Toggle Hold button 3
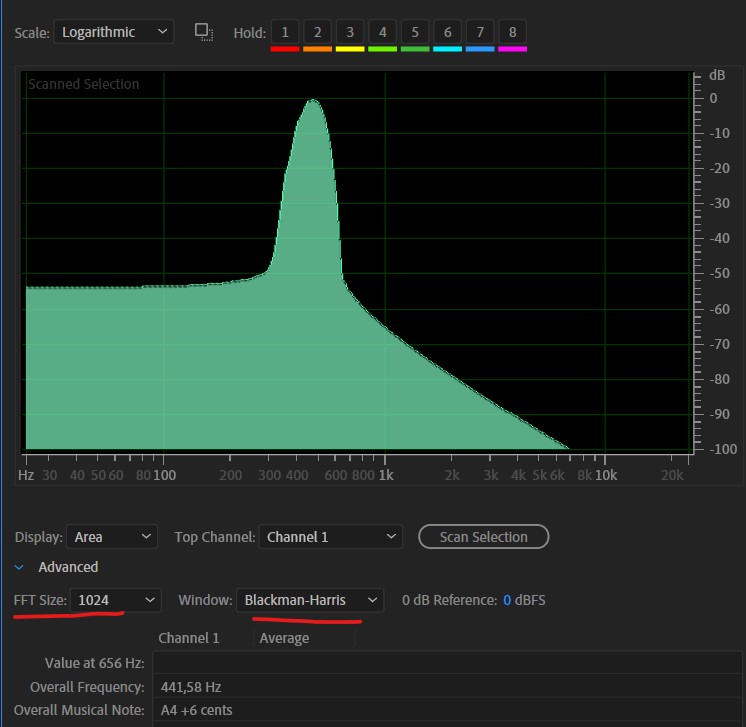 [x=350, y=32]
